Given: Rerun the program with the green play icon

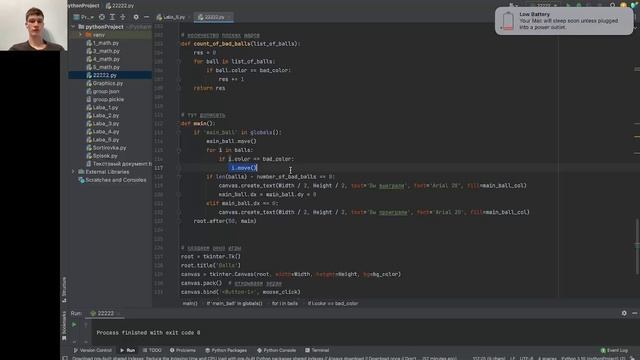Looking at the screenshot, I should pos(74,325).
